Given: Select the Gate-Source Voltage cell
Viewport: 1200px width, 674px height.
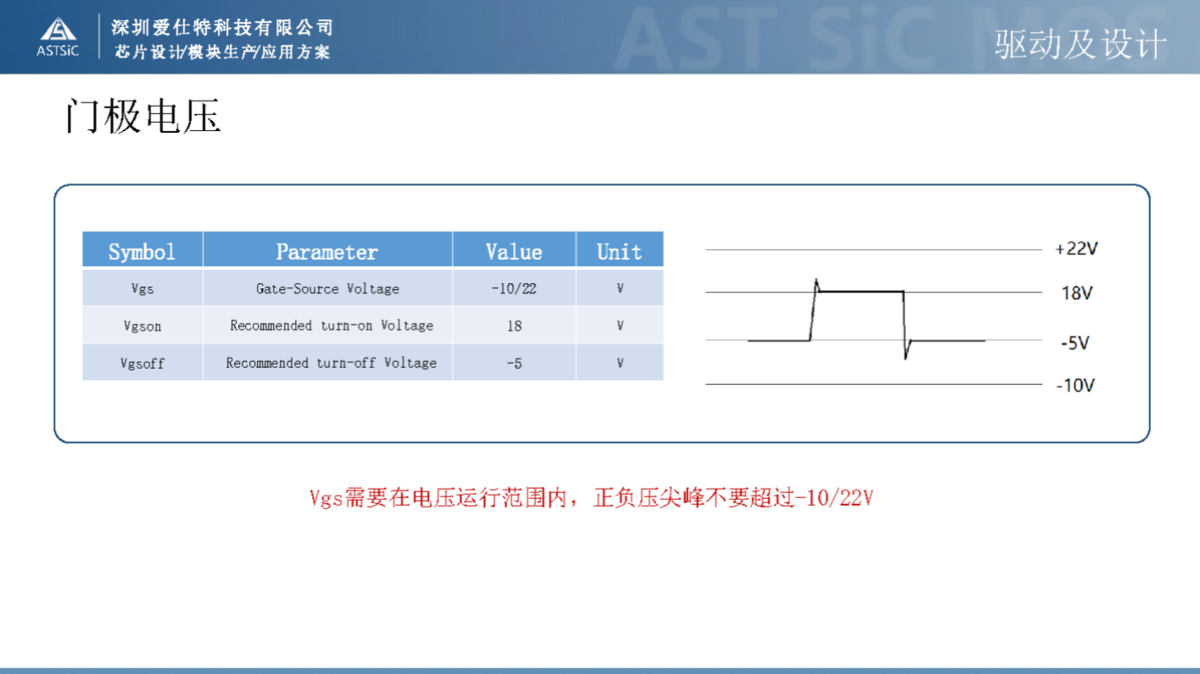Looking at the screenshot, I should [327, 289].
